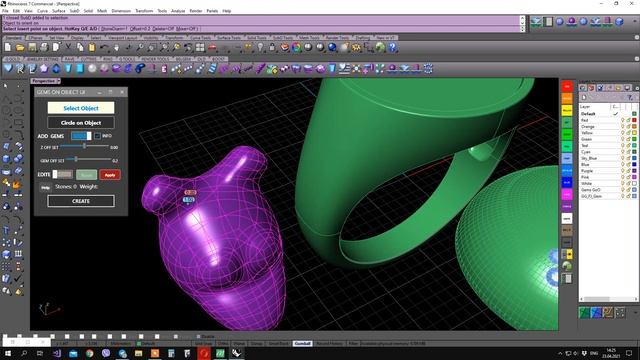
Task: Toggle lock icon for Green layer
Action: tap(628, 139)
